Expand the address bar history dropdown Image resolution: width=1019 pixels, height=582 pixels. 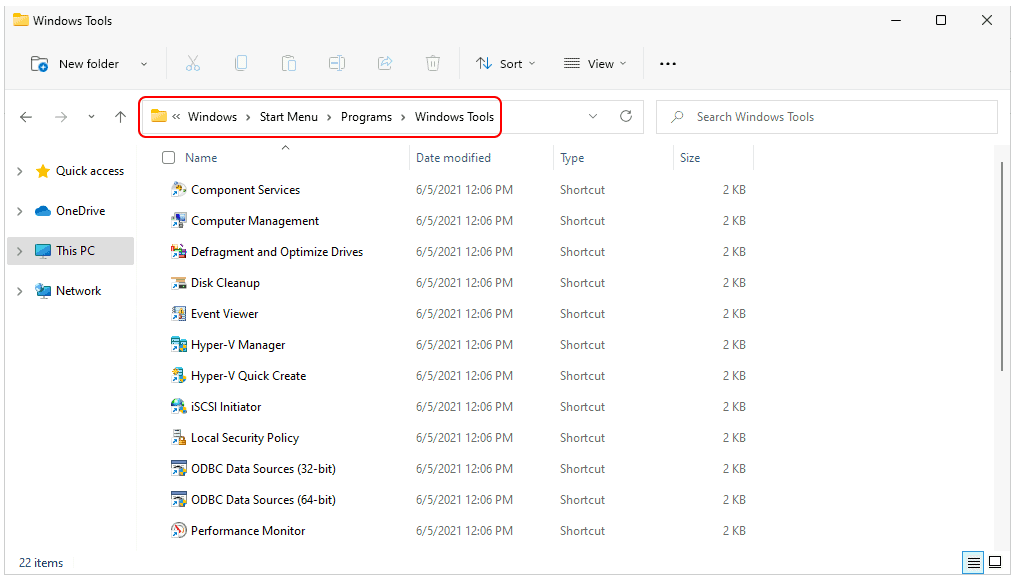(x=593, y=116)
